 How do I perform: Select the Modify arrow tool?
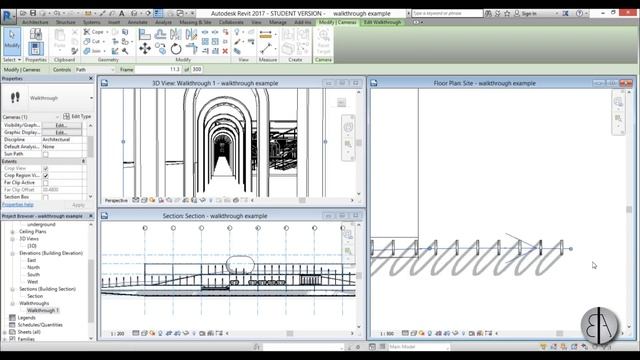click(x=12, y=41)
